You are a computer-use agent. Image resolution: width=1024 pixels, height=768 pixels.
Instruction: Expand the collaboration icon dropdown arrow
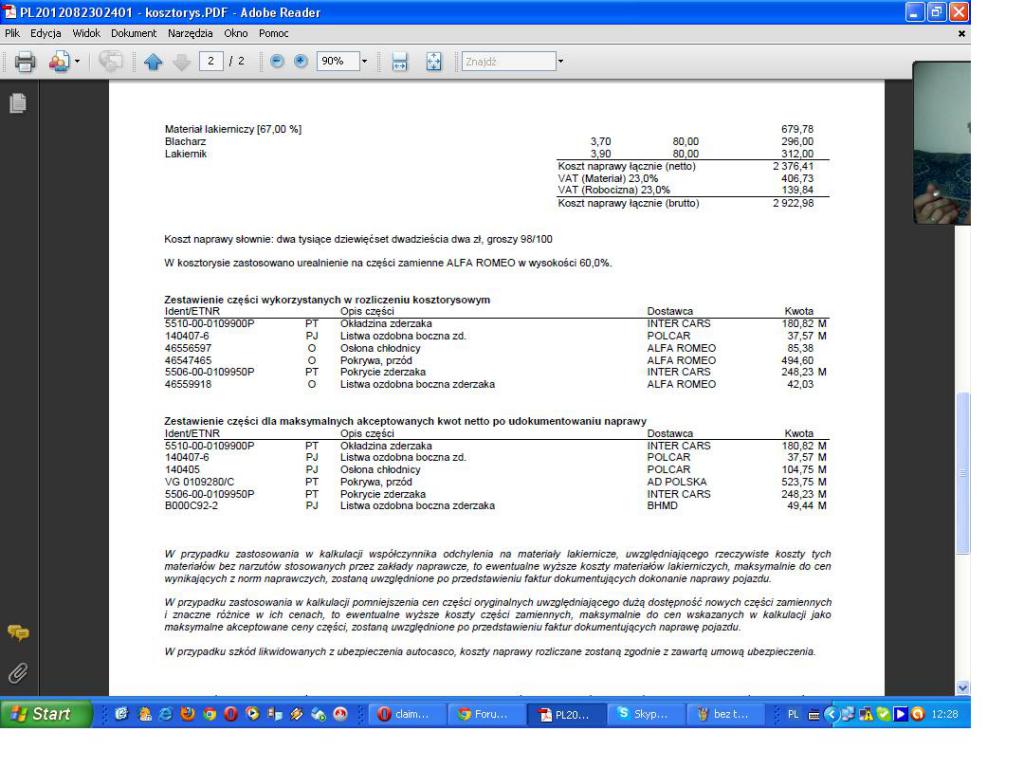point(77,62)
